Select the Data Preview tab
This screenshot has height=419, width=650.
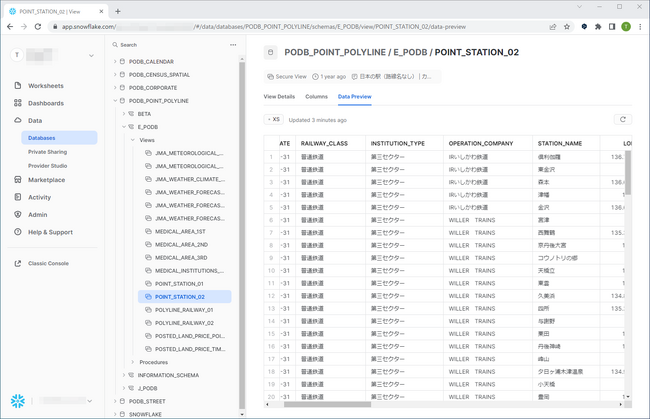click(x=354, y=97)
